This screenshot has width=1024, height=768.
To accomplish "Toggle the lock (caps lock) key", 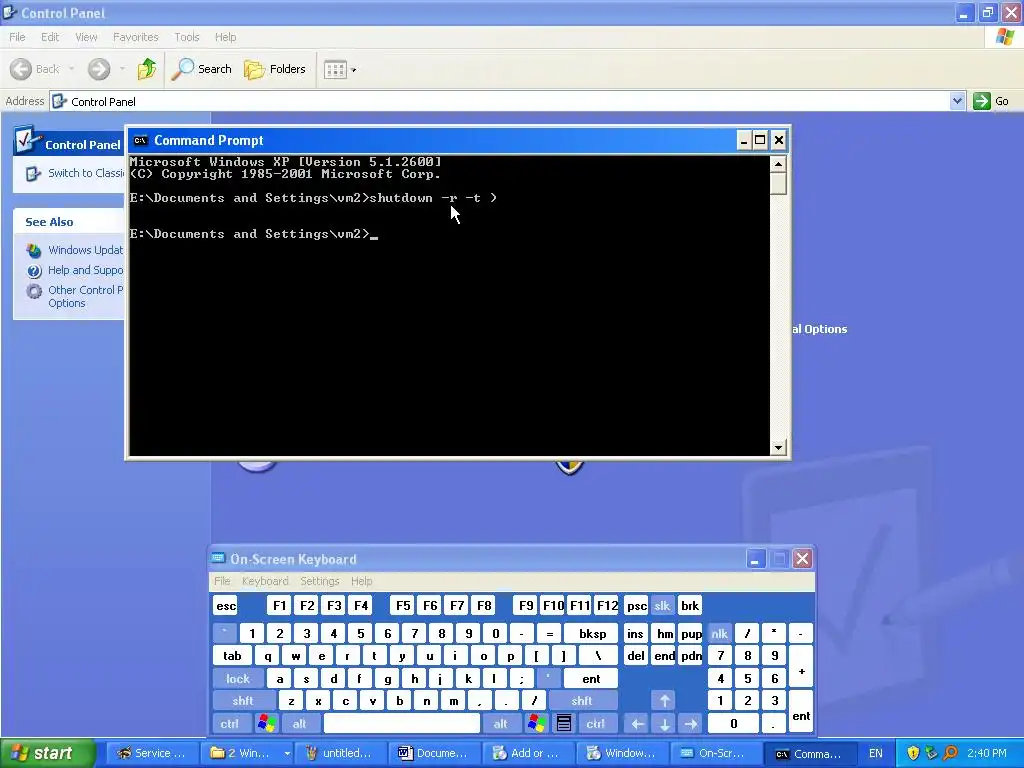I will (238, 679).
